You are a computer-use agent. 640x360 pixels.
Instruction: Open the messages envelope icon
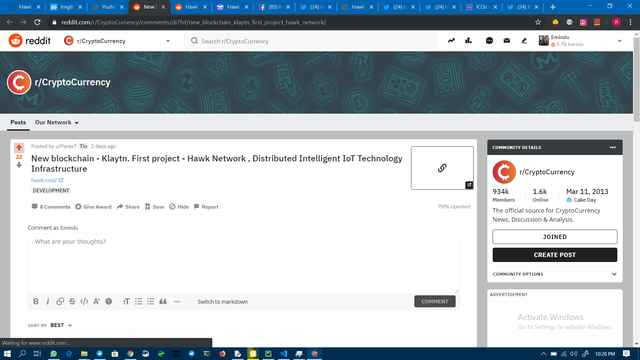point(507,41)
